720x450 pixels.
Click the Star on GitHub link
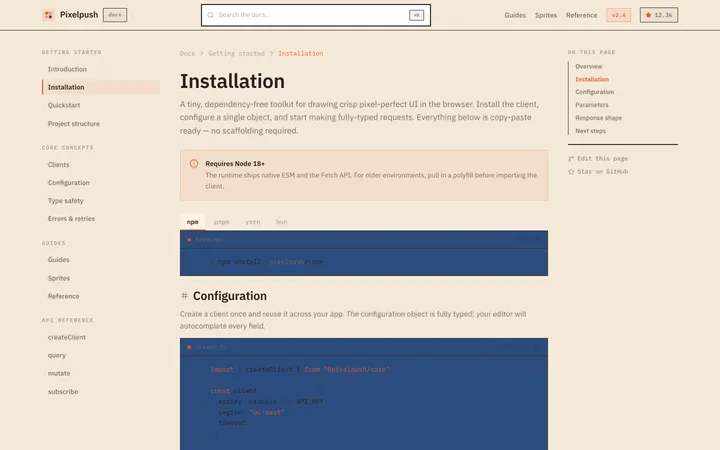pos(598,172)
